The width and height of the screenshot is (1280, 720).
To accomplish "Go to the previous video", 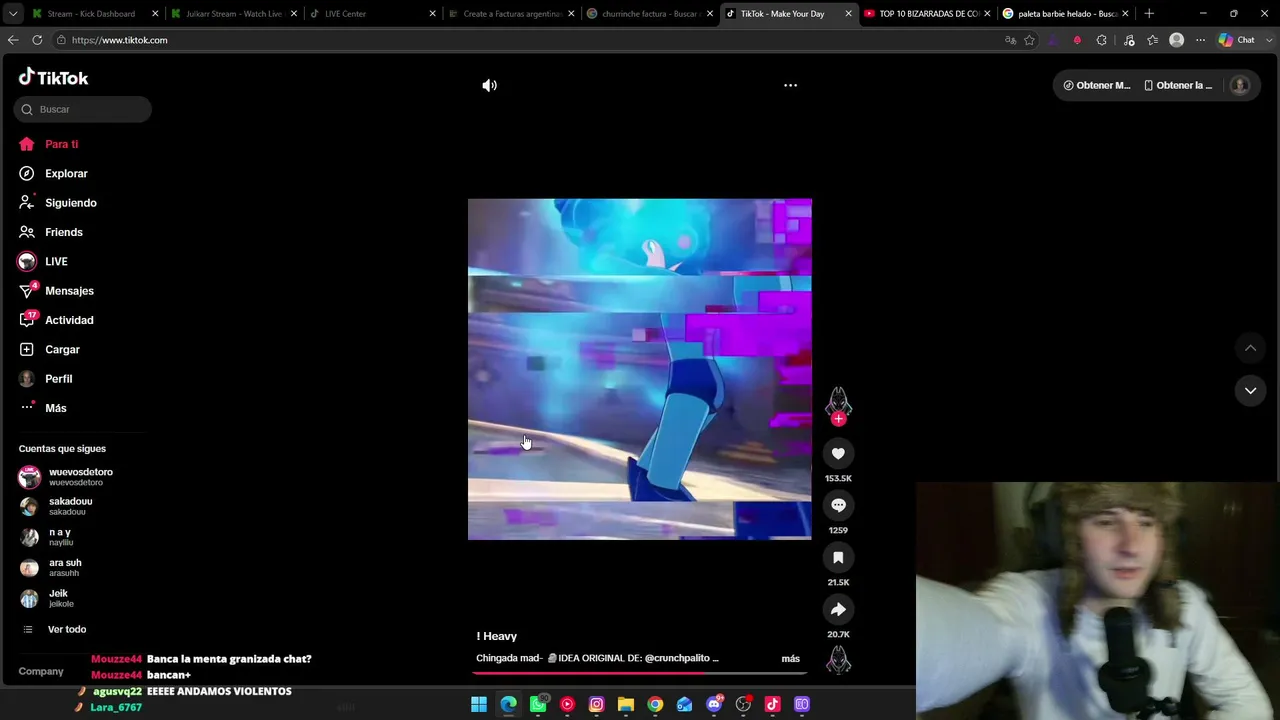I will point(1250,348).
